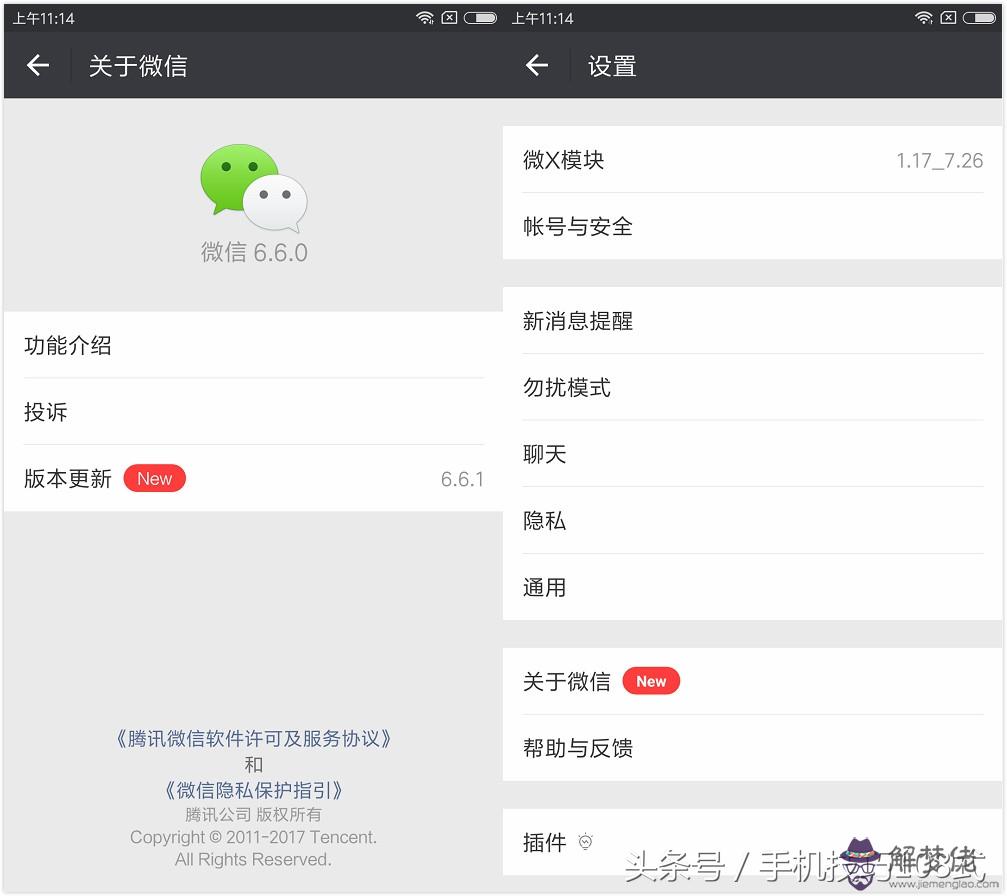Open 插件 entry
Viewport: 1007px width, 896px height.
coord(752,841)
